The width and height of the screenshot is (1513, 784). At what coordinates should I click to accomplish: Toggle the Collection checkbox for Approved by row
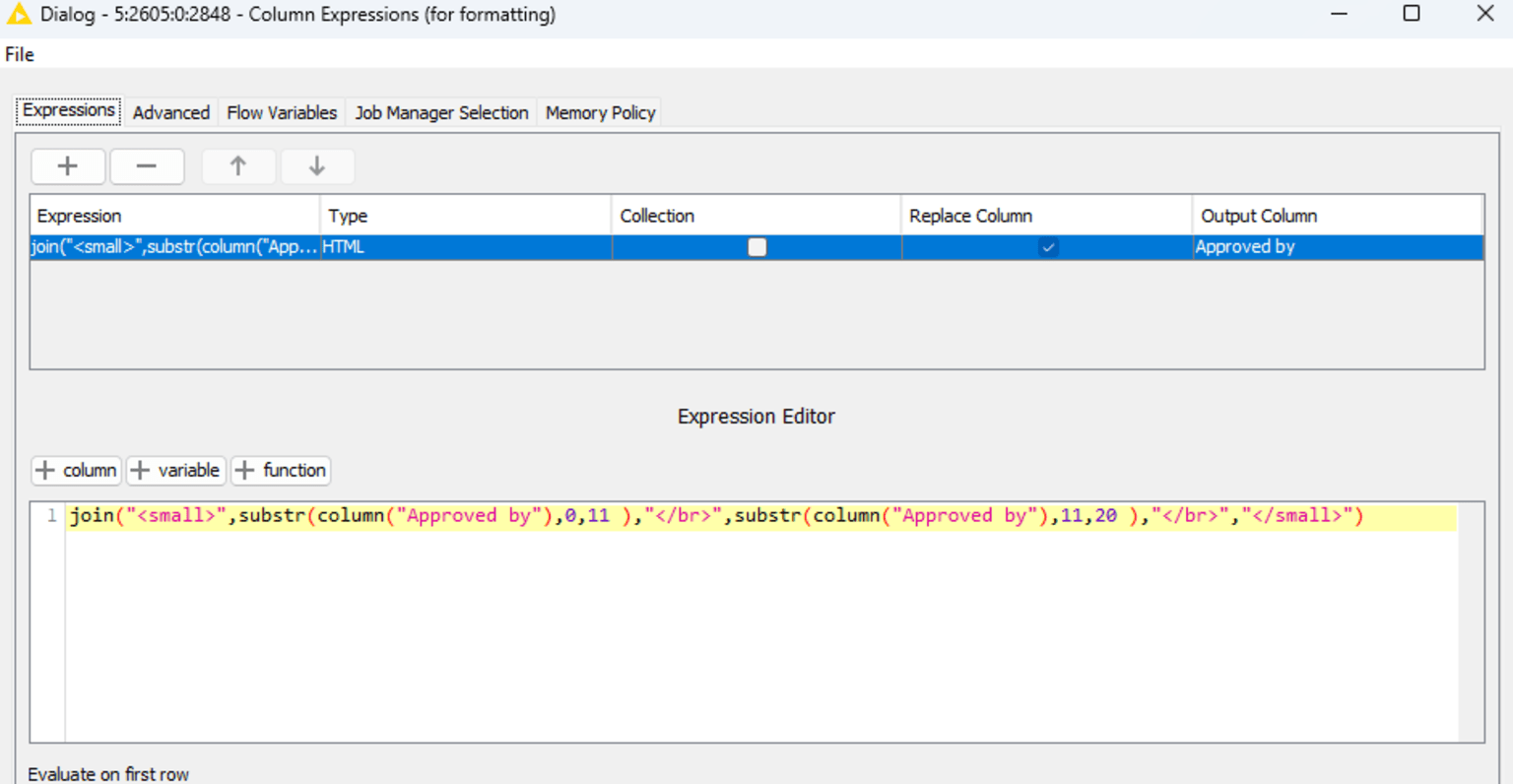756,247
